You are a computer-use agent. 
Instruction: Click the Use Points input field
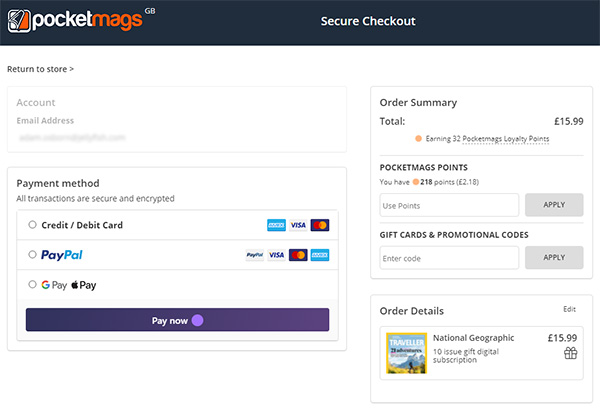coord(449,205)
